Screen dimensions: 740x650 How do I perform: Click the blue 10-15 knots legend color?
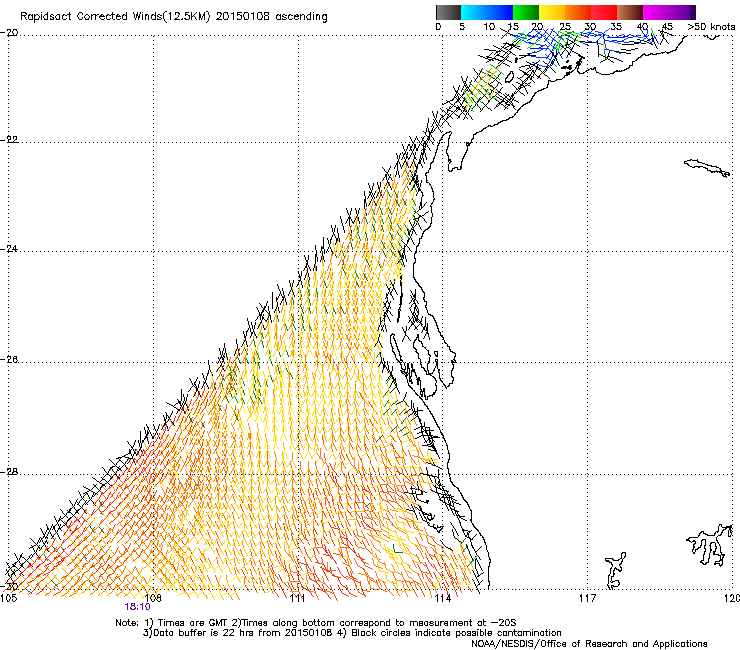pyautogui.click(x=500, y=12)
